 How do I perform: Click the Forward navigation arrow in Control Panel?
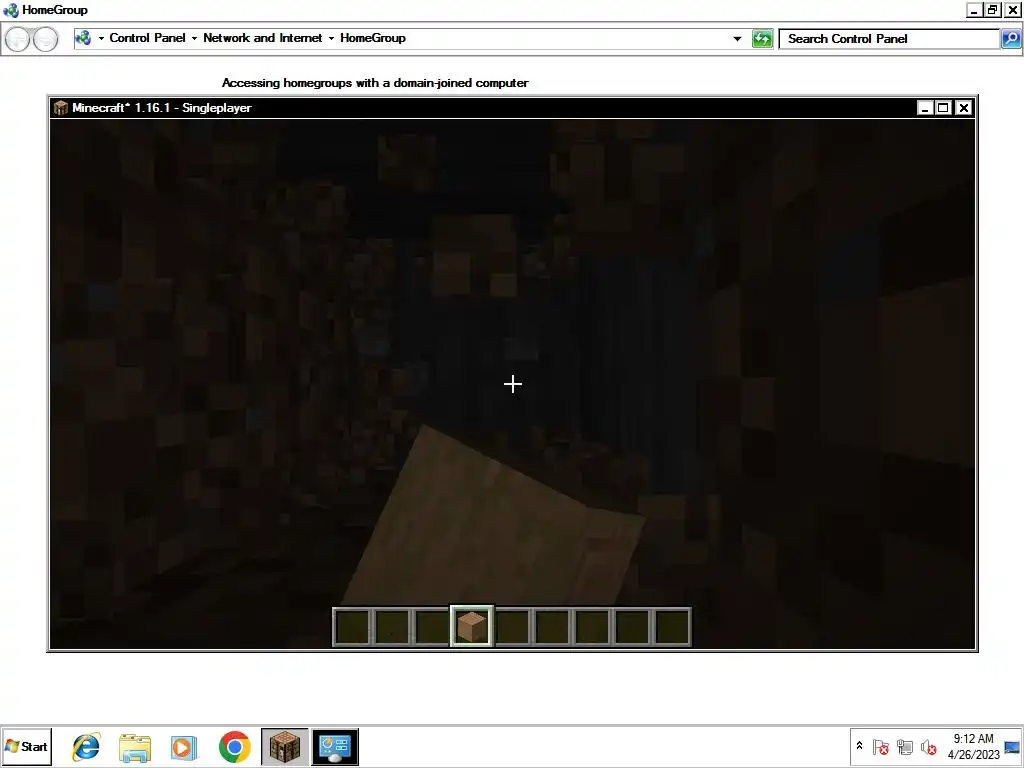coord(45,39)
